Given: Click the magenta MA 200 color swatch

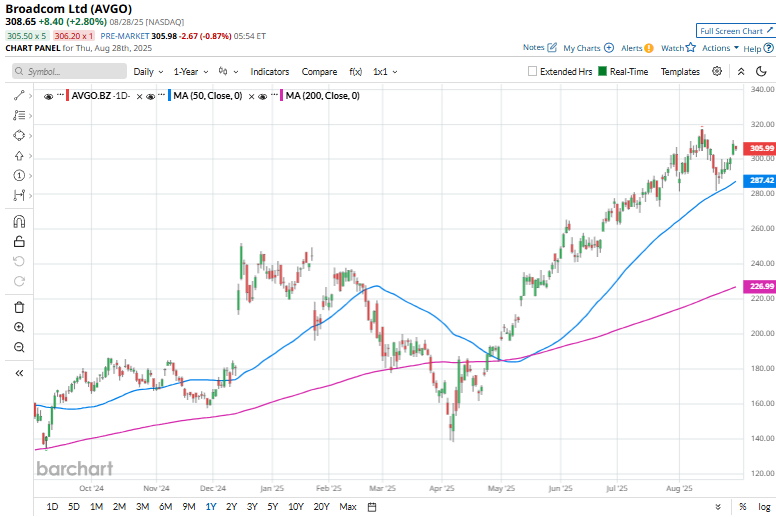Looking at the screenshot, I should (282, 96).
